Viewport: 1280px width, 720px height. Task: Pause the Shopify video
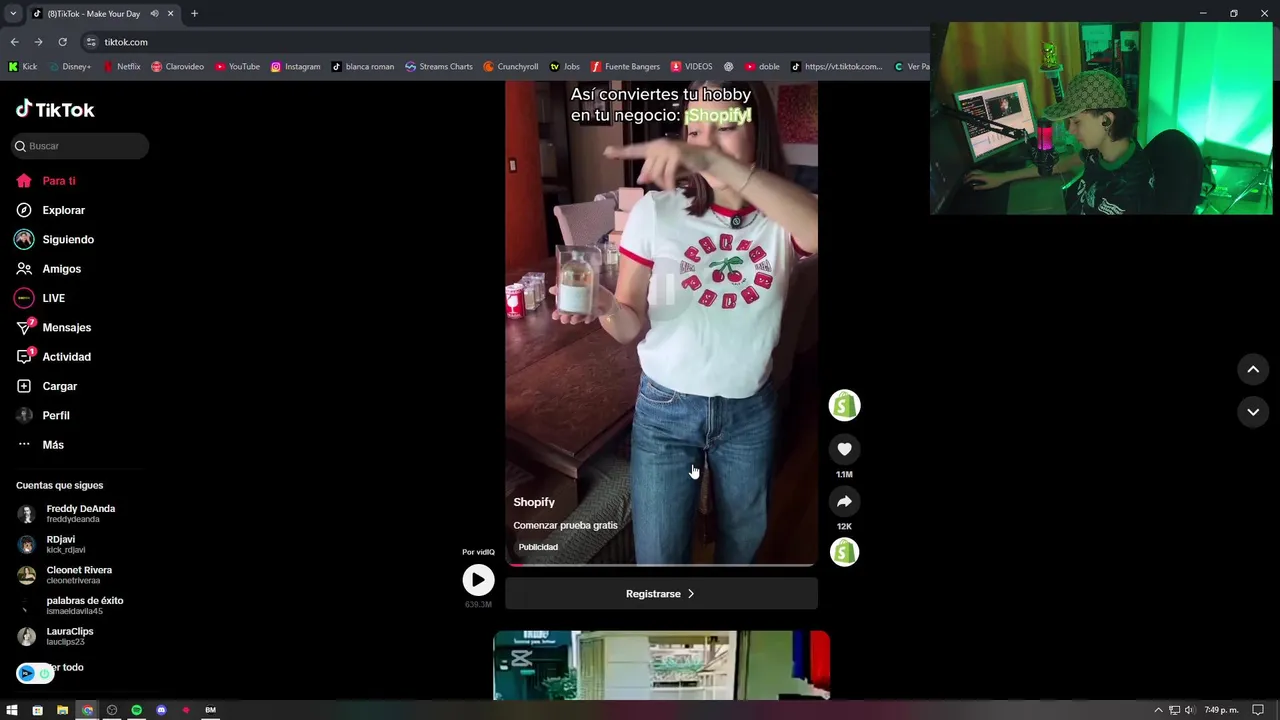click(x=661, y=288)
